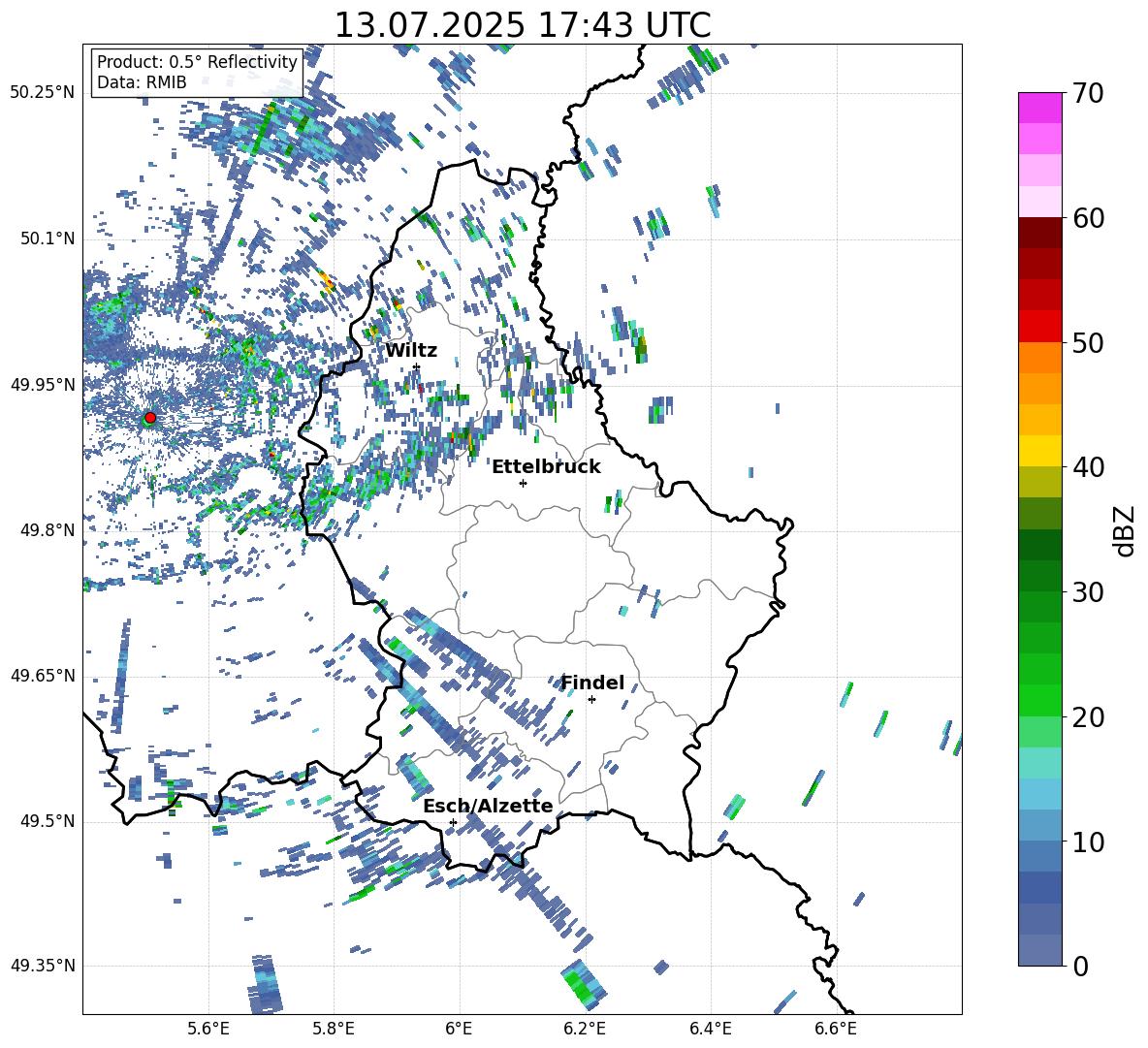The height and width of the screenshot is (1048, 1148).
Task: Click the 'Data: RMIB' text
Action: point(142,82)
